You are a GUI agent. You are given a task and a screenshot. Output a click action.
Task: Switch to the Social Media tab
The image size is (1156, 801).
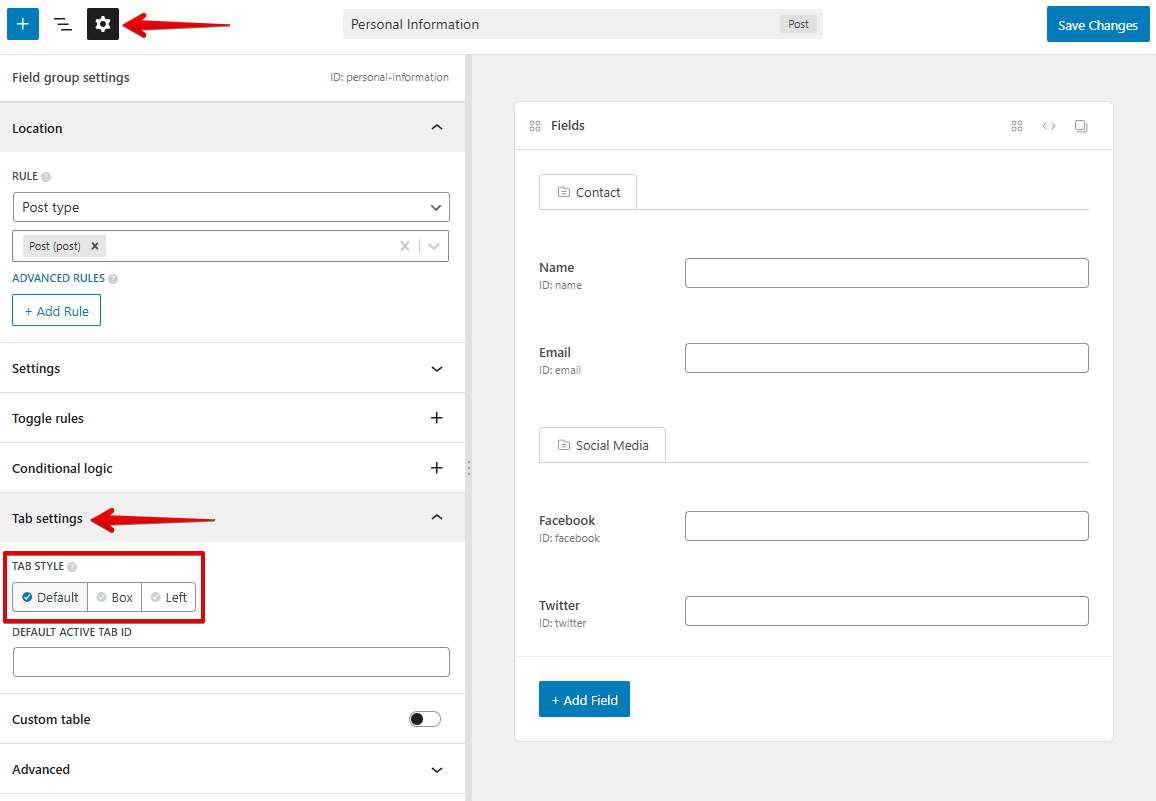[602, 445]
